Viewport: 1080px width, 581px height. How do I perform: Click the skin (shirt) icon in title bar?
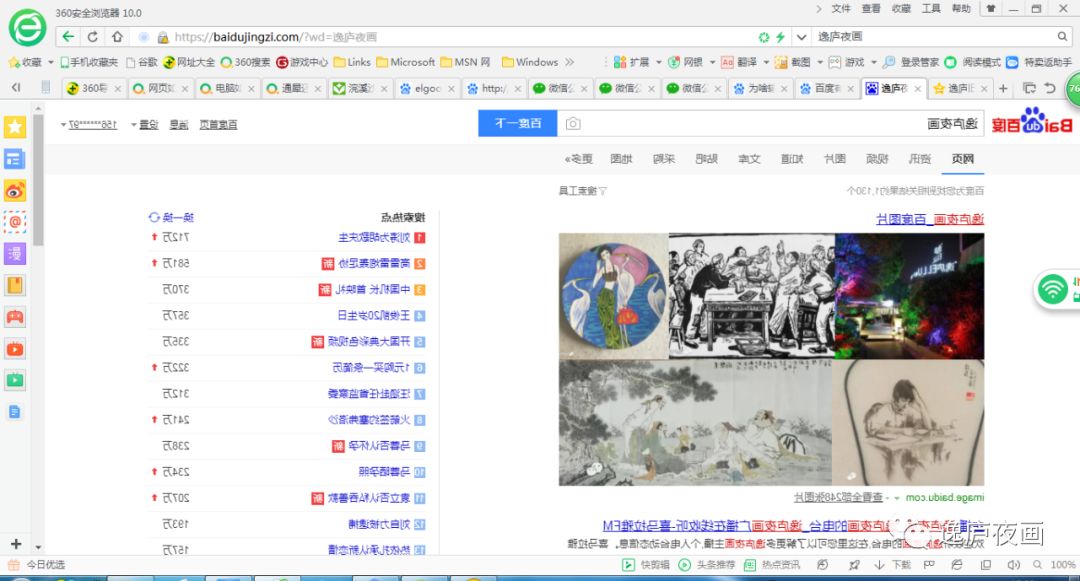point(990,9)
